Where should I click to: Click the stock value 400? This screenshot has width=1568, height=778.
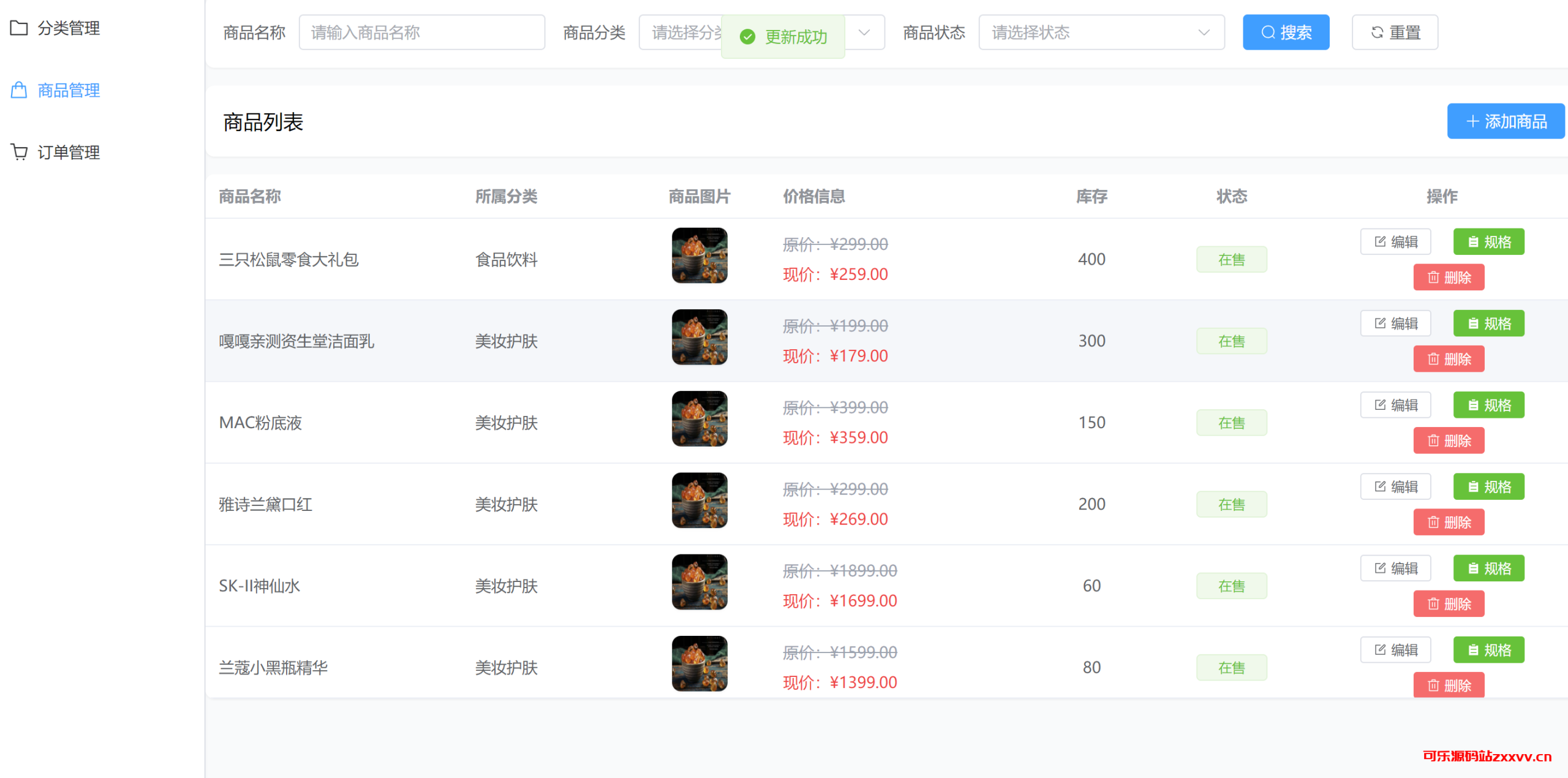1091,259
